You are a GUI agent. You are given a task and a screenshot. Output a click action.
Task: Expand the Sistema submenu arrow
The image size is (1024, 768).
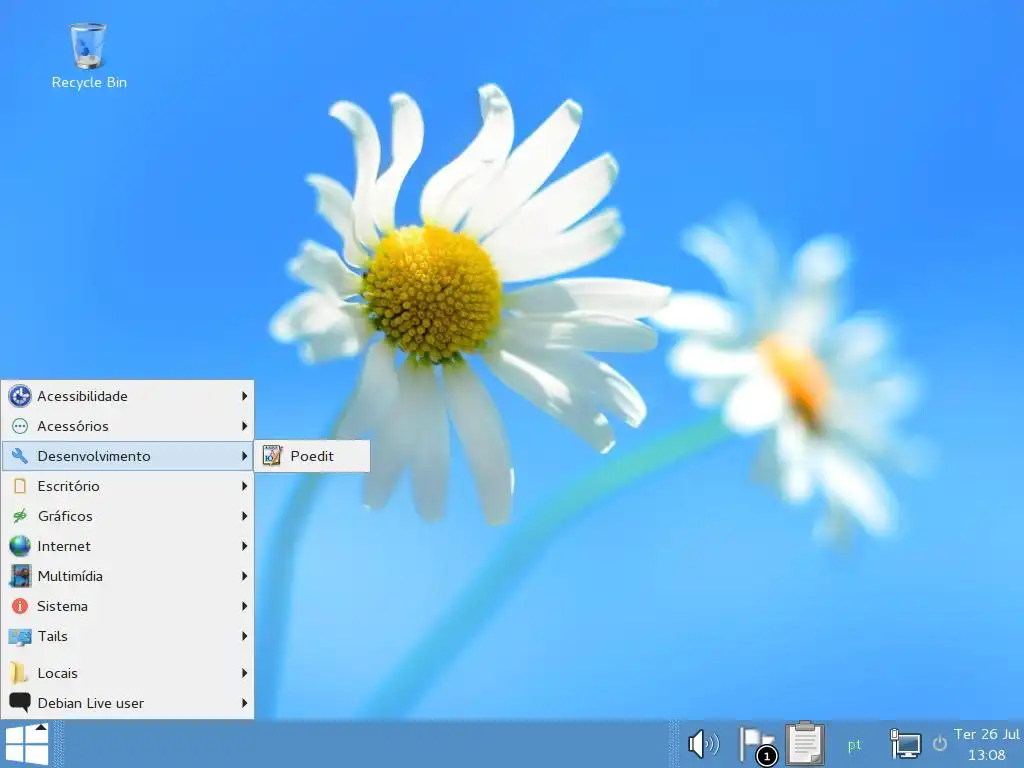(x=244, y=606)
